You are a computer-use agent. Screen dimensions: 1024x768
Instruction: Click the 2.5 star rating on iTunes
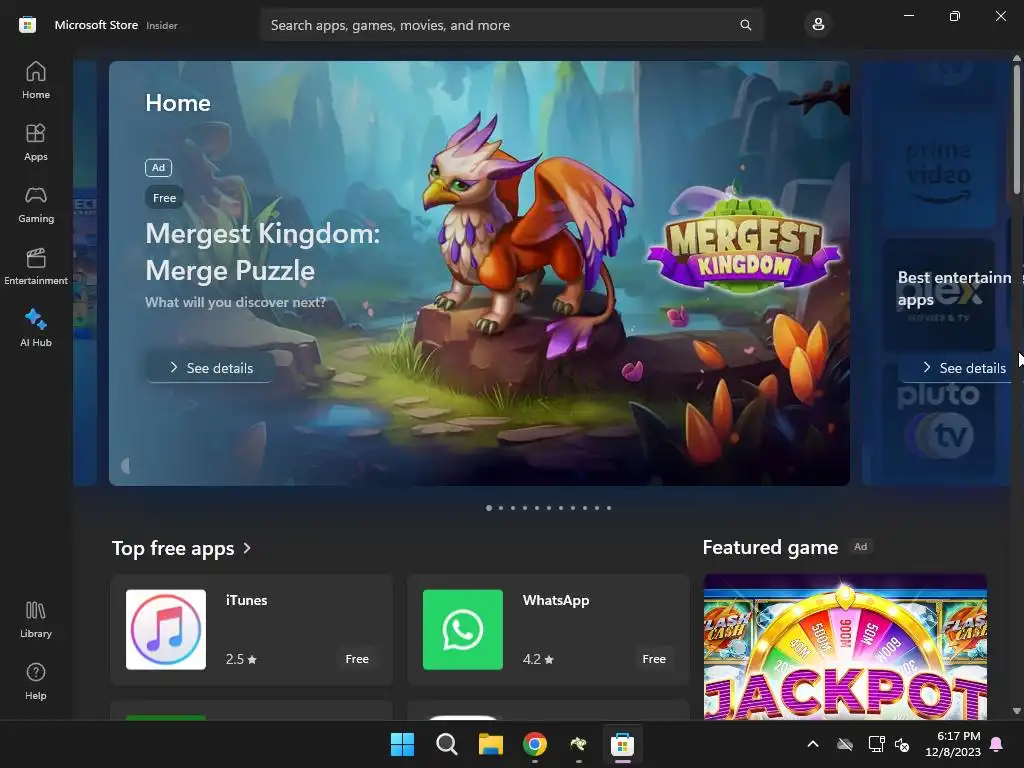(x=241, y=659)
